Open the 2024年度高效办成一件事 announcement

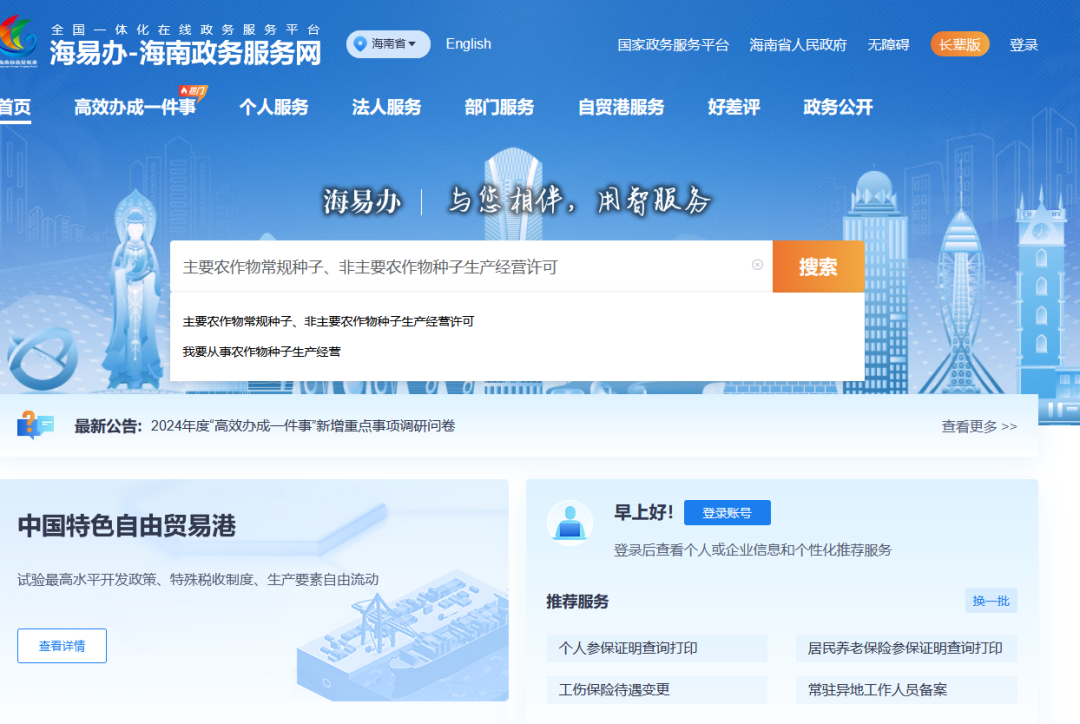pos(303,426)
